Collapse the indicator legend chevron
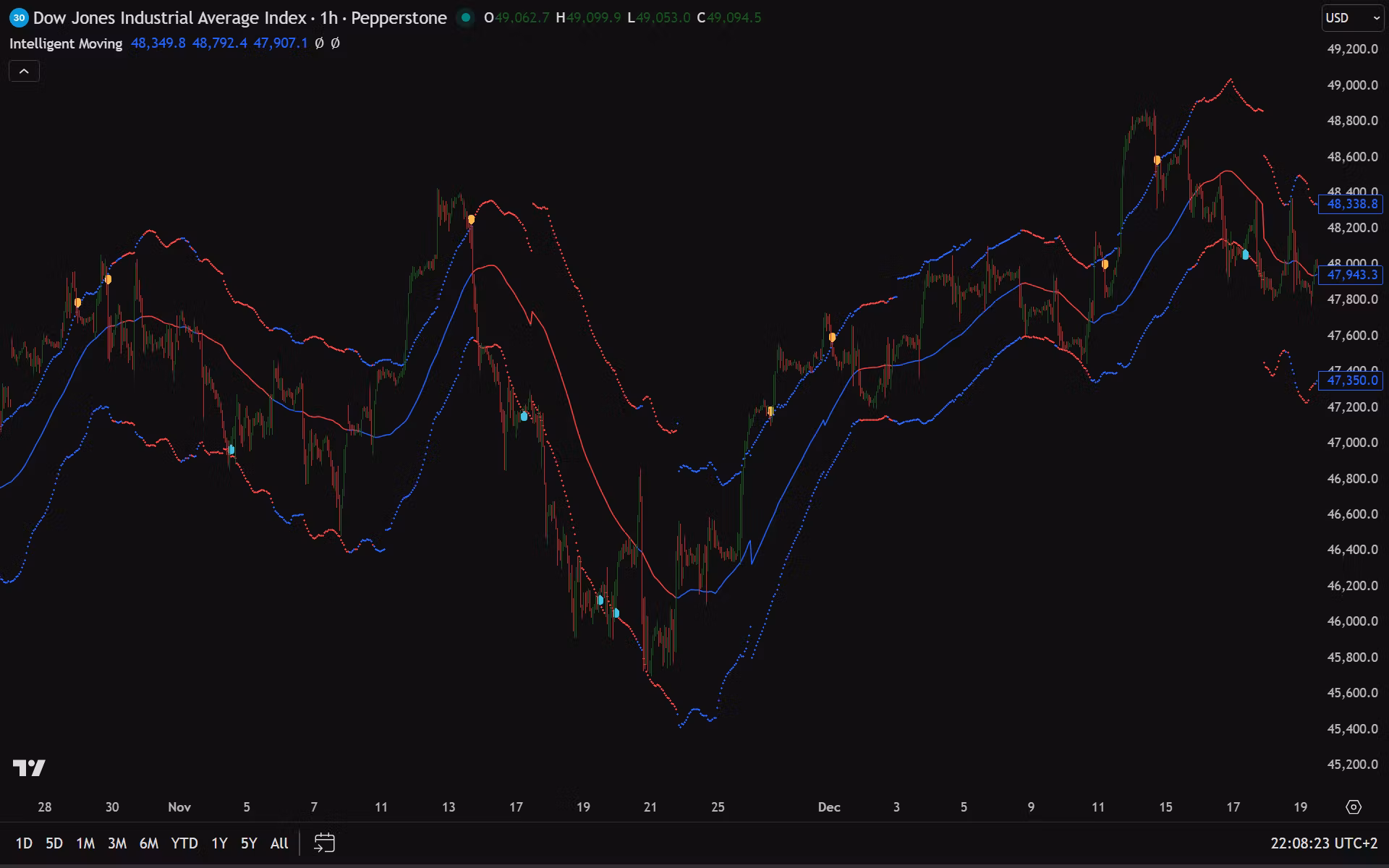The image size is (1389, 868). coord(24,71)
